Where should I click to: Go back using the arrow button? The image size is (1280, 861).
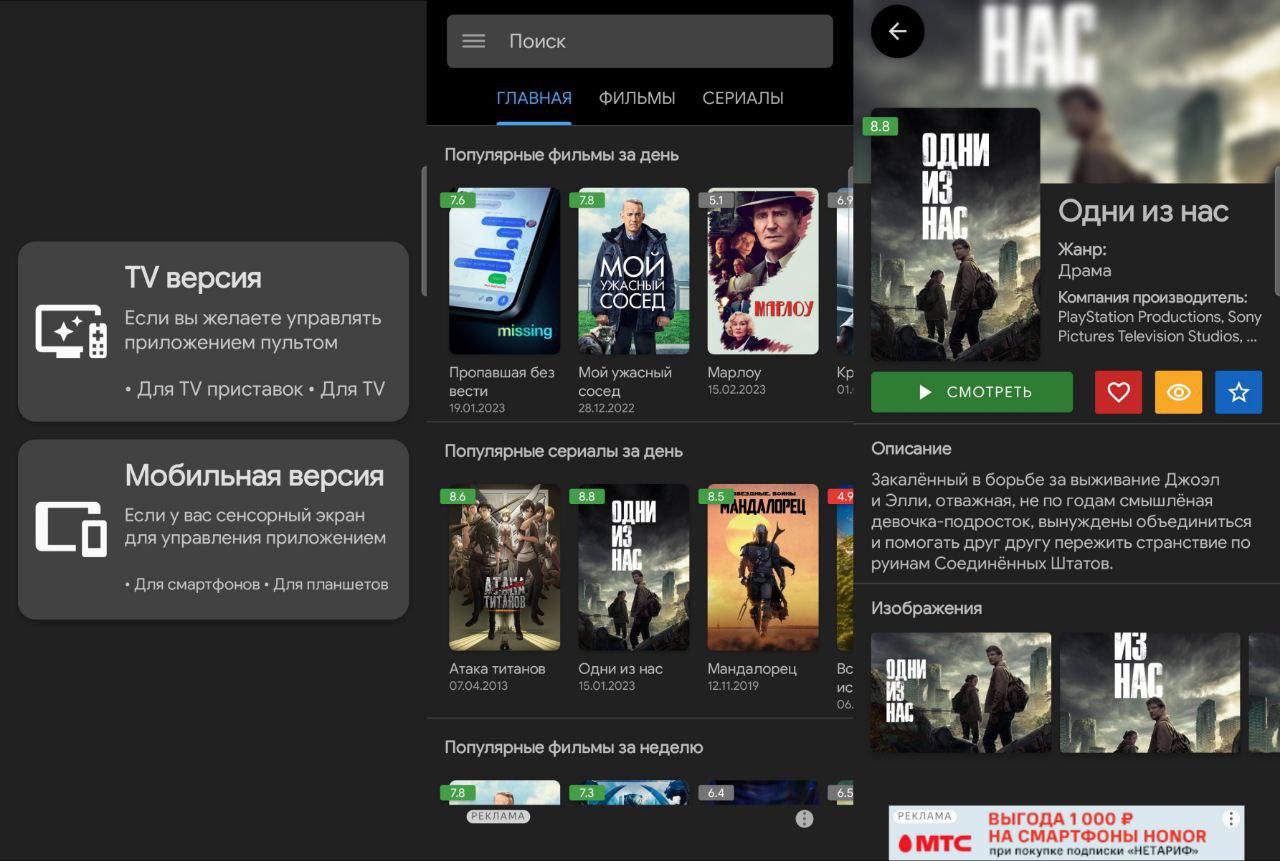click(x=897, y=32)
